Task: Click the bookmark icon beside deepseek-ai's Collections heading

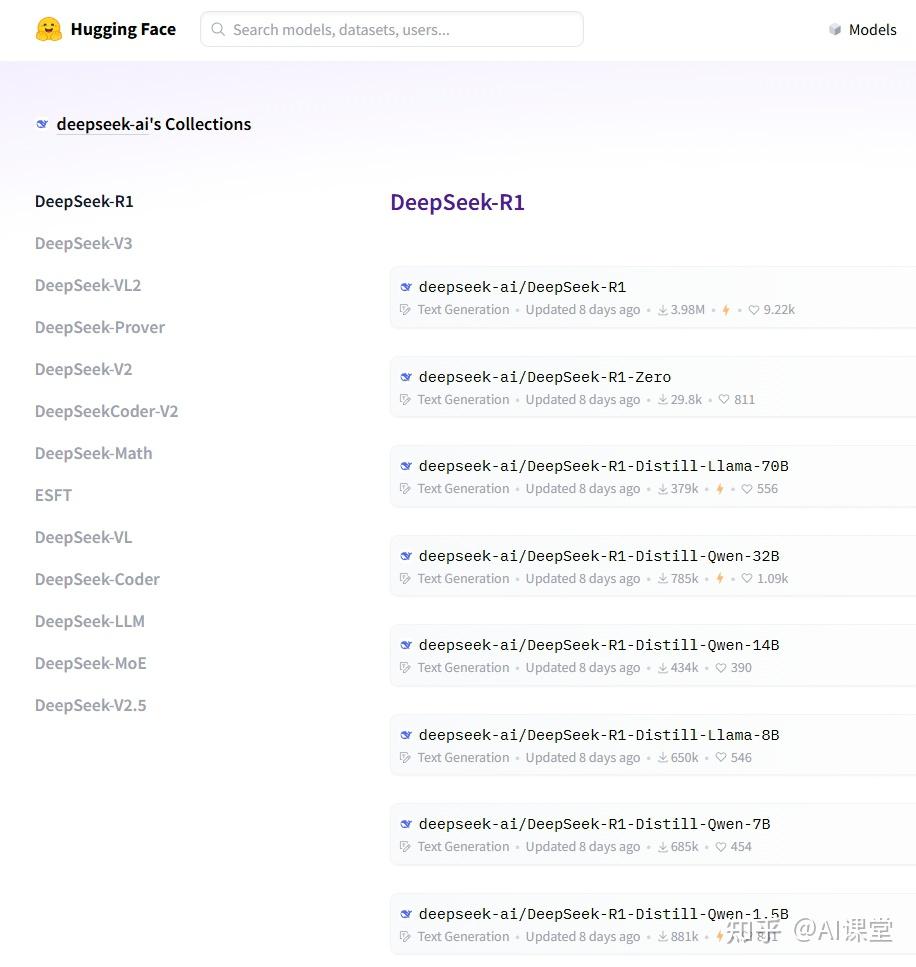Action: pyautogui.click(x=41, y=123)
